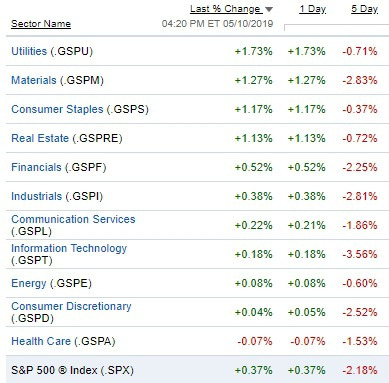The image size is (389, 383).
Task: View Consumer Discretionary sector details
Action: pyautogui.click(x=71, y=306)
